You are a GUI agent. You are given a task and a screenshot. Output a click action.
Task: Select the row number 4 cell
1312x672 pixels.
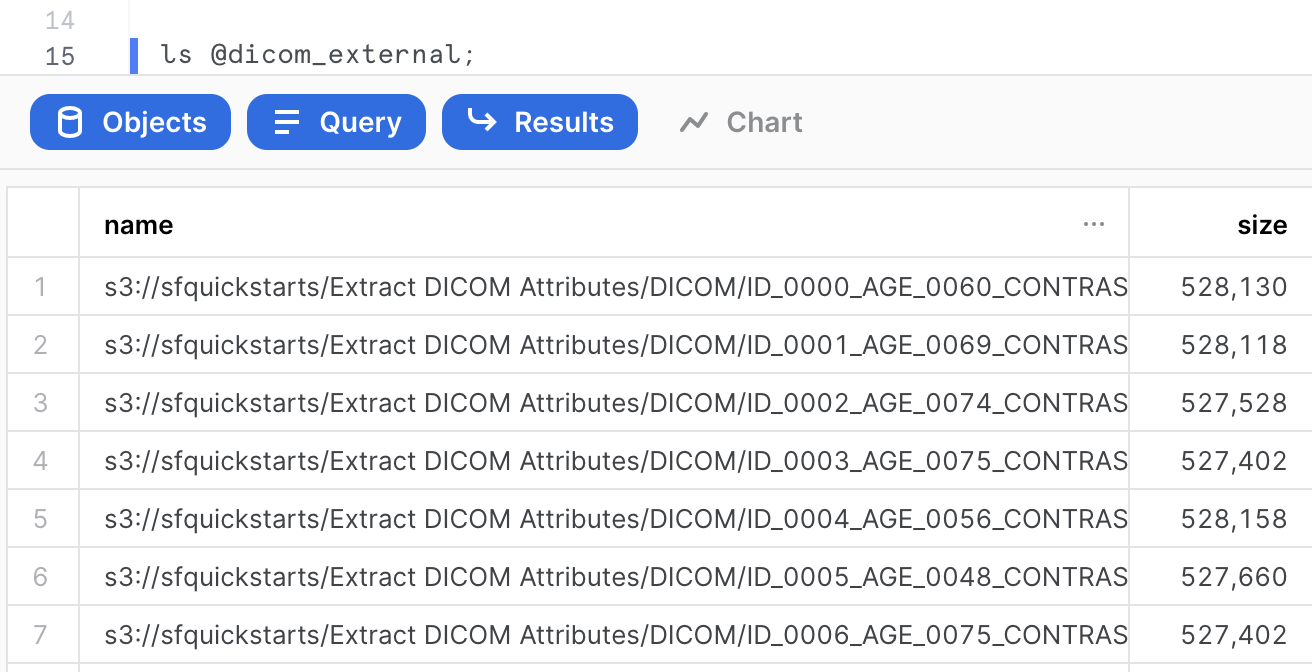[42, 461]
